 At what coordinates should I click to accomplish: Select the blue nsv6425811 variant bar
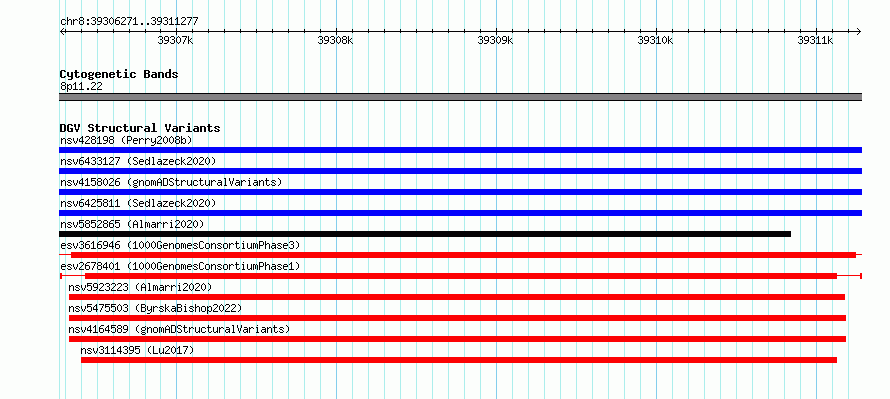[460, 213]
